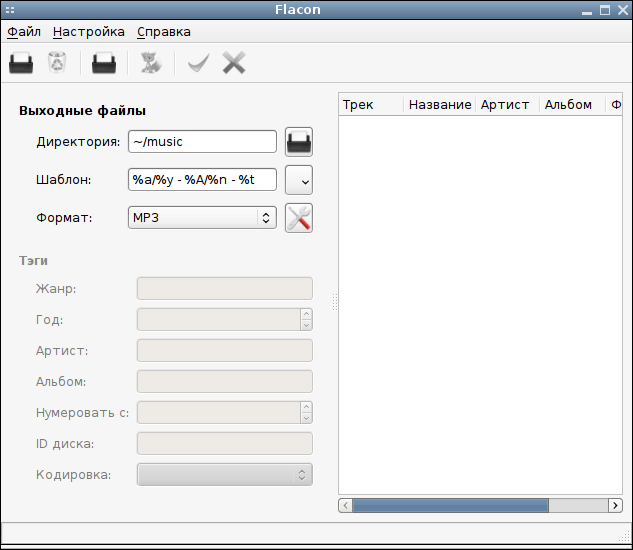Open the template pattern dropdown button next to Шаблон

coord(299,180)
